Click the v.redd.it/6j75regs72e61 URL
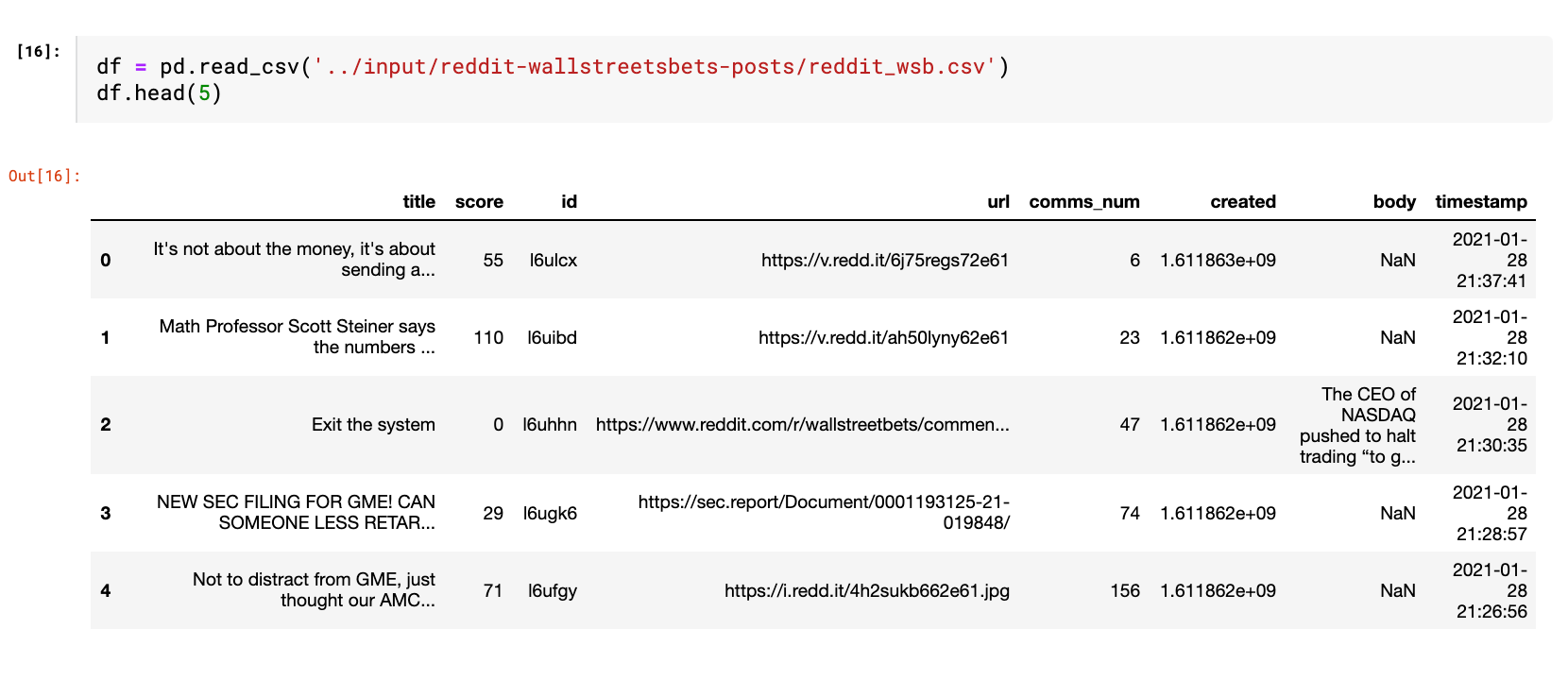 point(884,260)
